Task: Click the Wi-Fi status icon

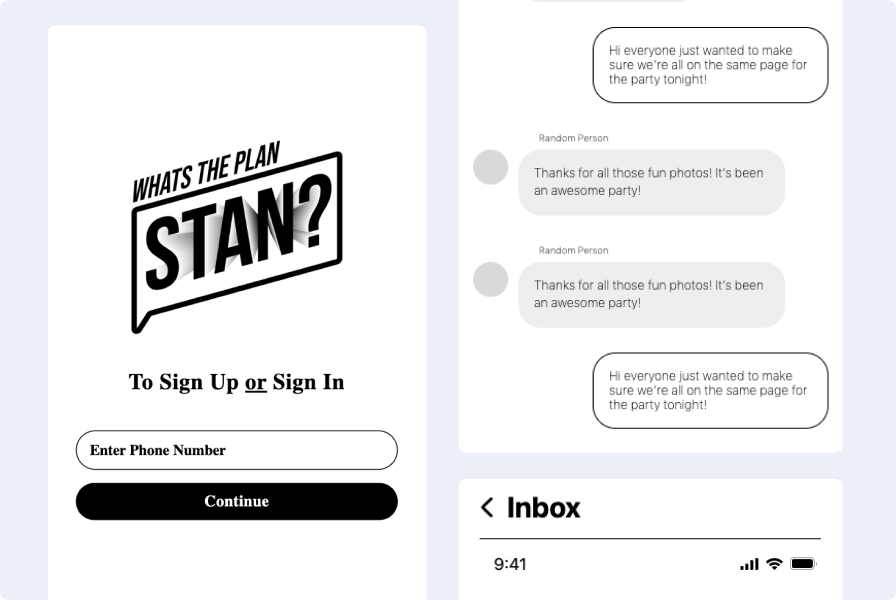Action: pyautogui.click(x=774, y=564)
